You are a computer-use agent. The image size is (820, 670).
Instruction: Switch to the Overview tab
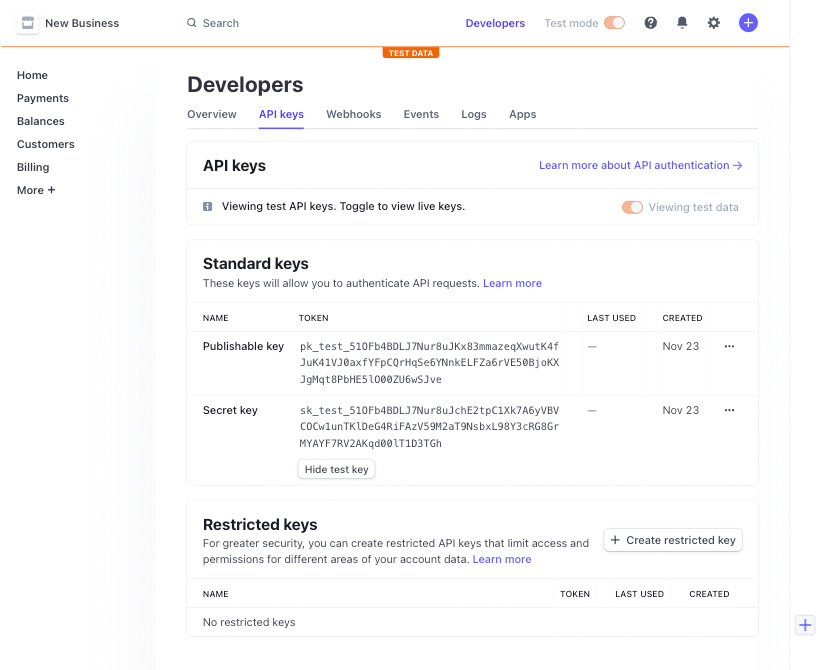[212, 114]
